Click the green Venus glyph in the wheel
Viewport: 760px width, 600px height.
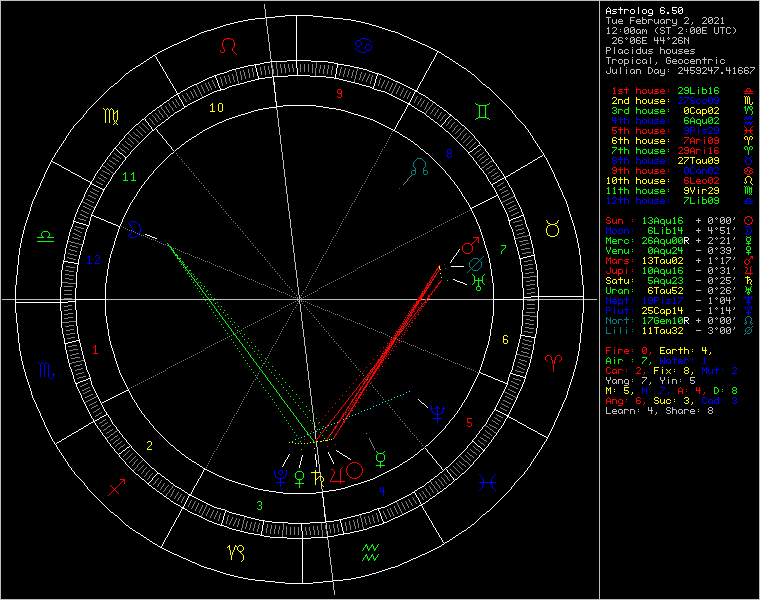(300, 478)
